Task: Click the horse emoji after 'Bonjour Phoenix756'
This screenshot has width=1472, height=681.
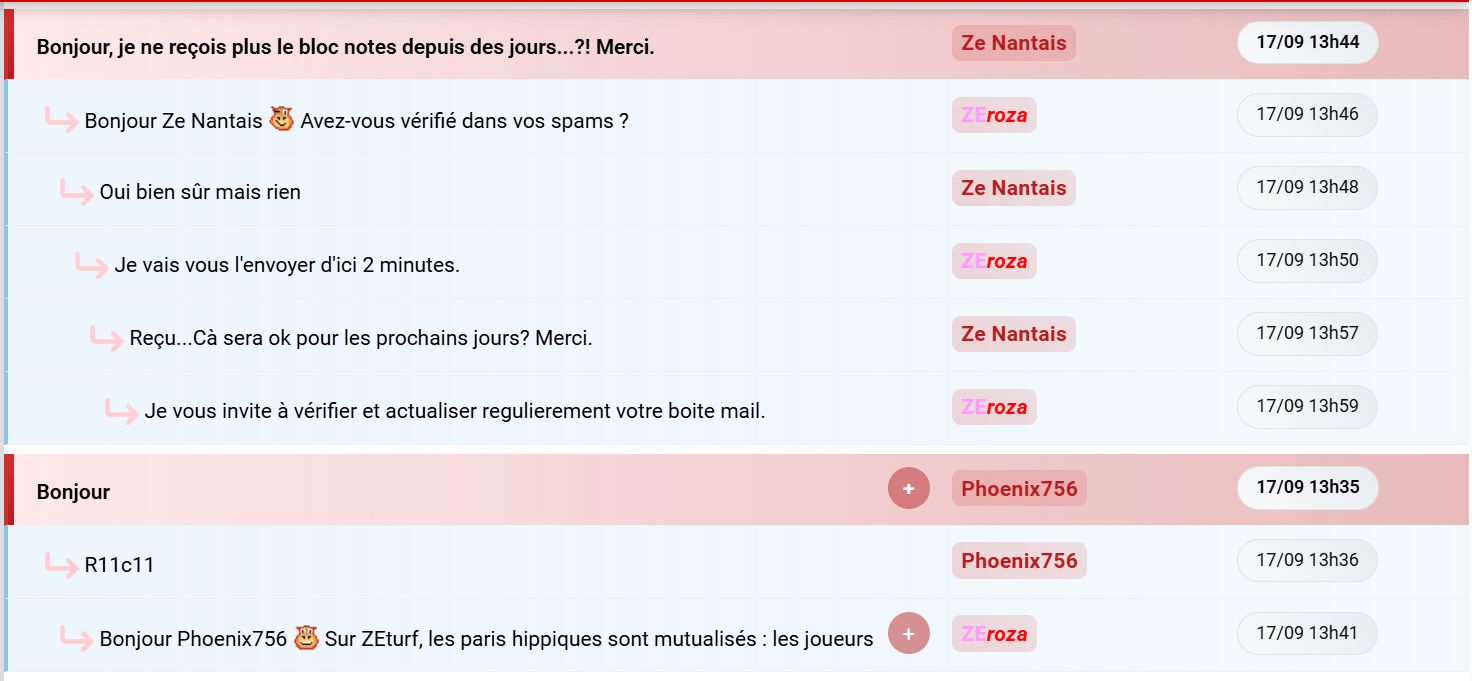Action: [307, 637]
